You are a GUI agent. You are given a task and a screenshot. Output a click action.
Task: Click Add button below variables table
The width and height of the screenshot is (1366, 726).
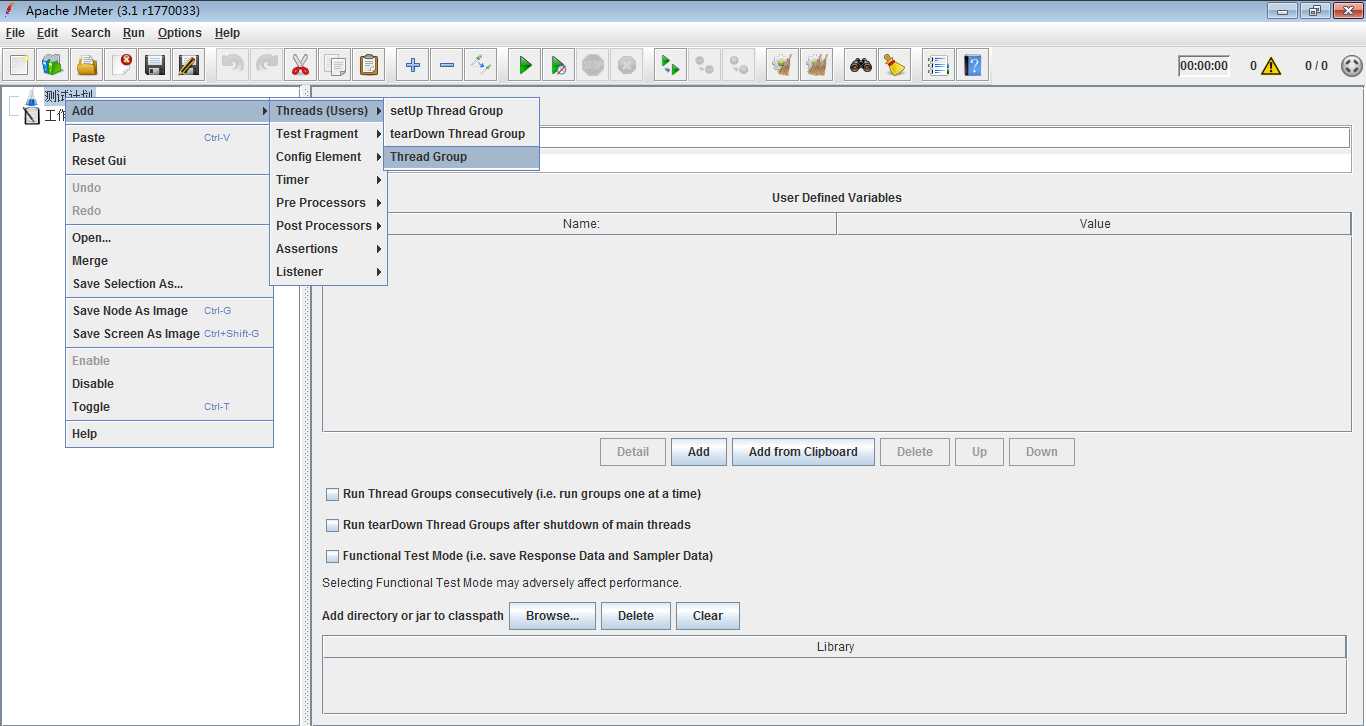tap(699, 452)
